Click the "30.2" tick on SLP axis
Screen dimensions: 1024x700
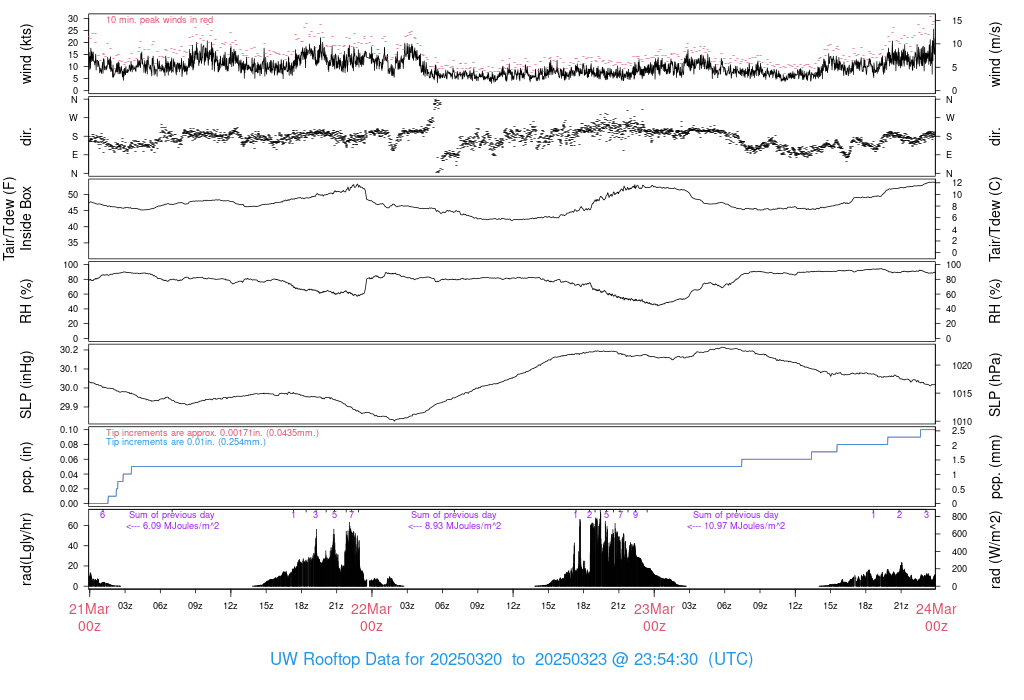(x=69, y=349)
